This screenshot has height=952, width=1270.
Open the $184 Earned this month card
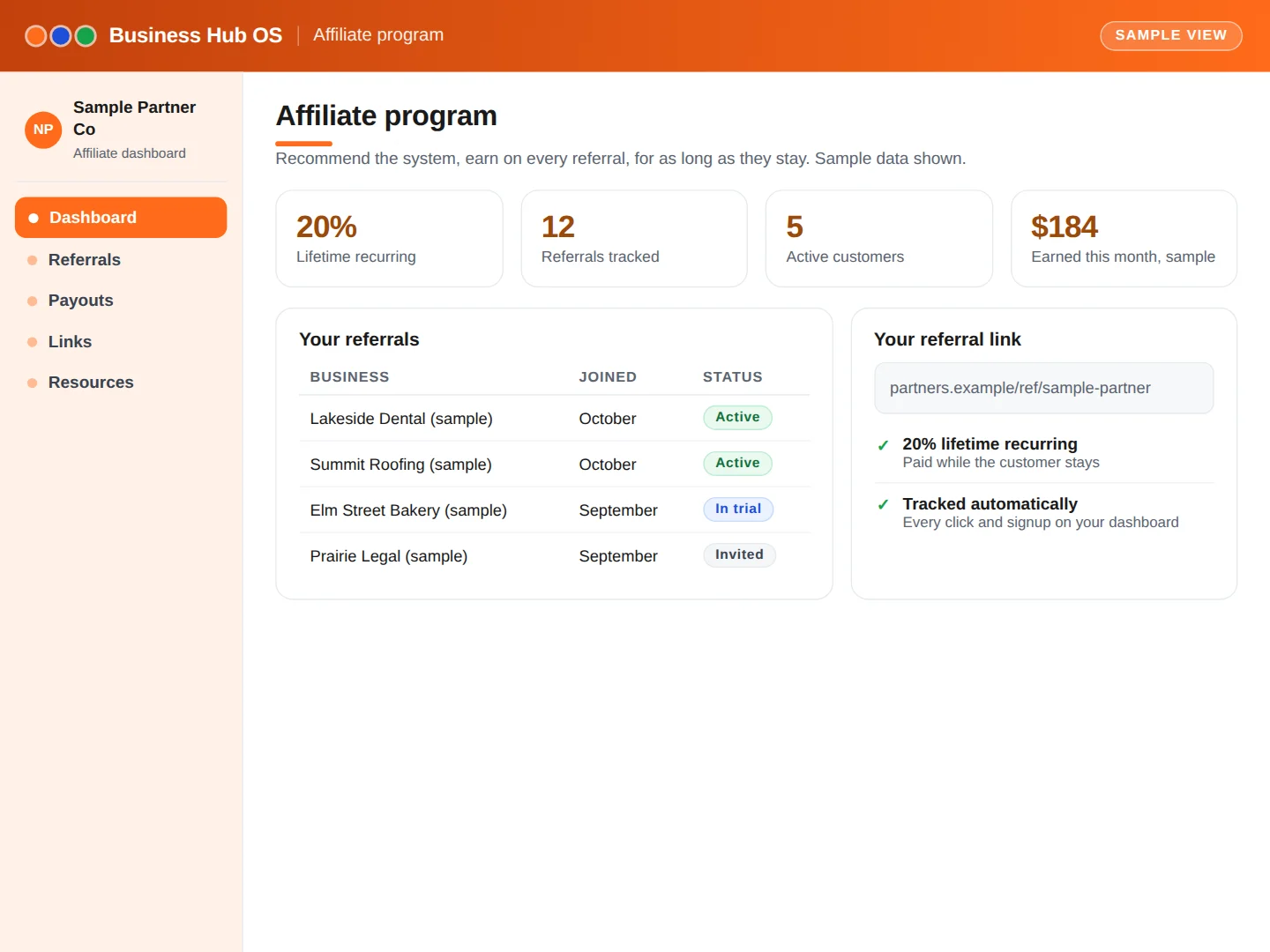pyautogui.click(x=1124, y=239)
